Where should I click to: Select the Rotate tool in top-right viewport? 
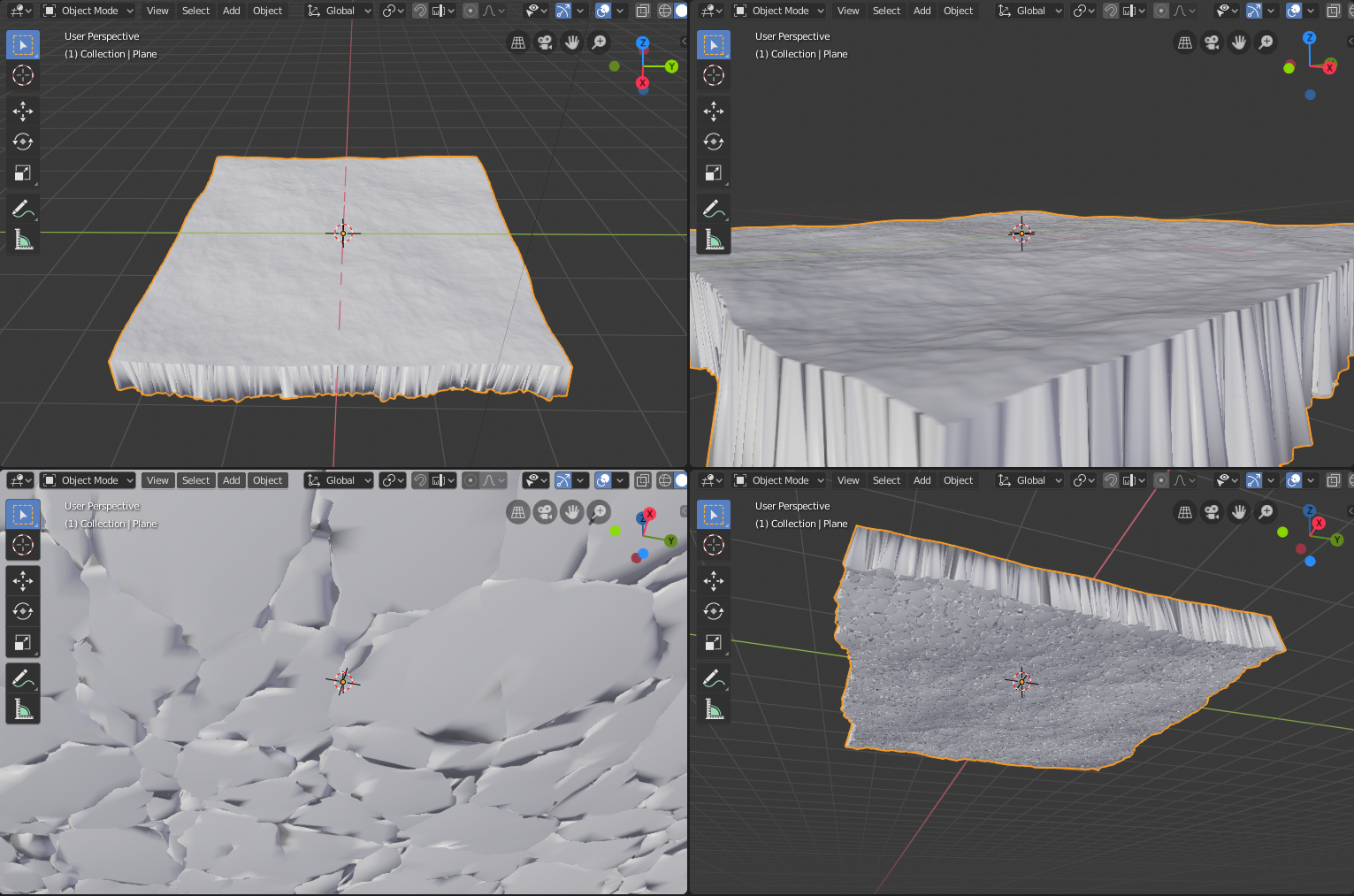click(x=714, y=142)
